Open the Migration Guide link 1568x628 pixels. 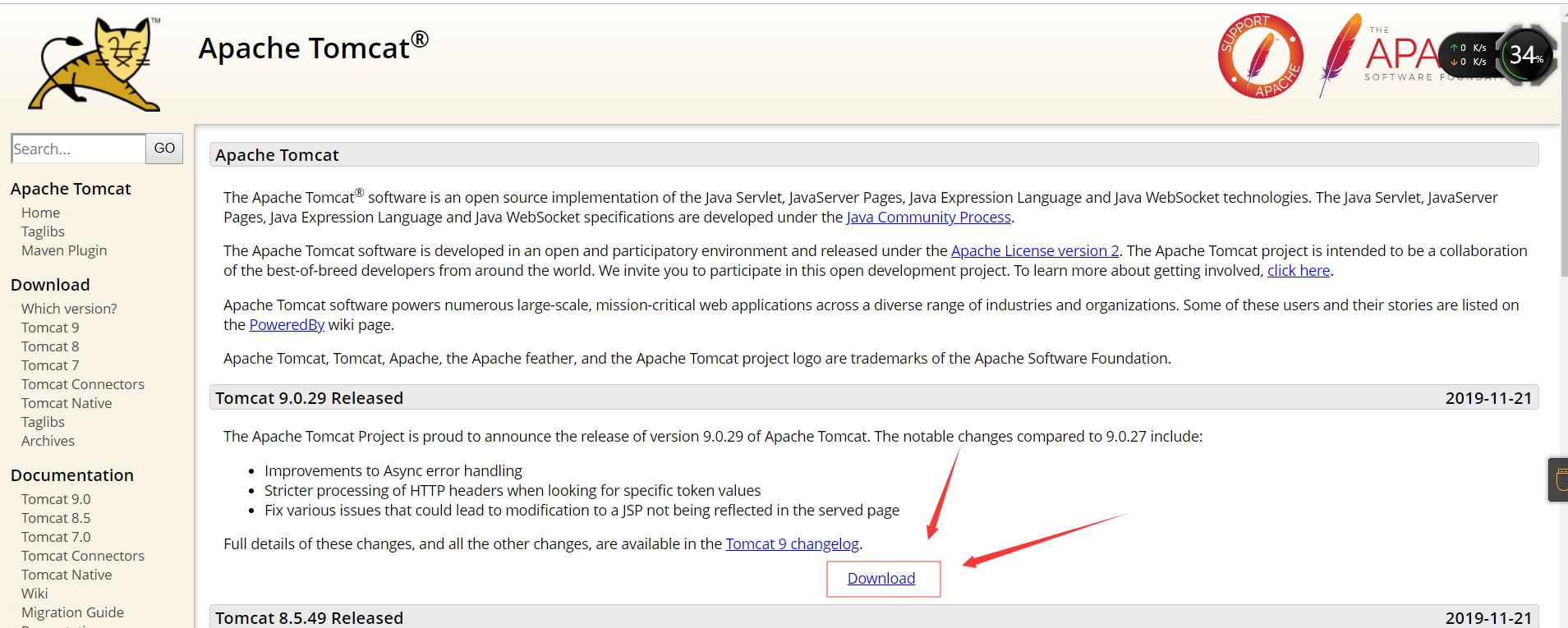72,612
